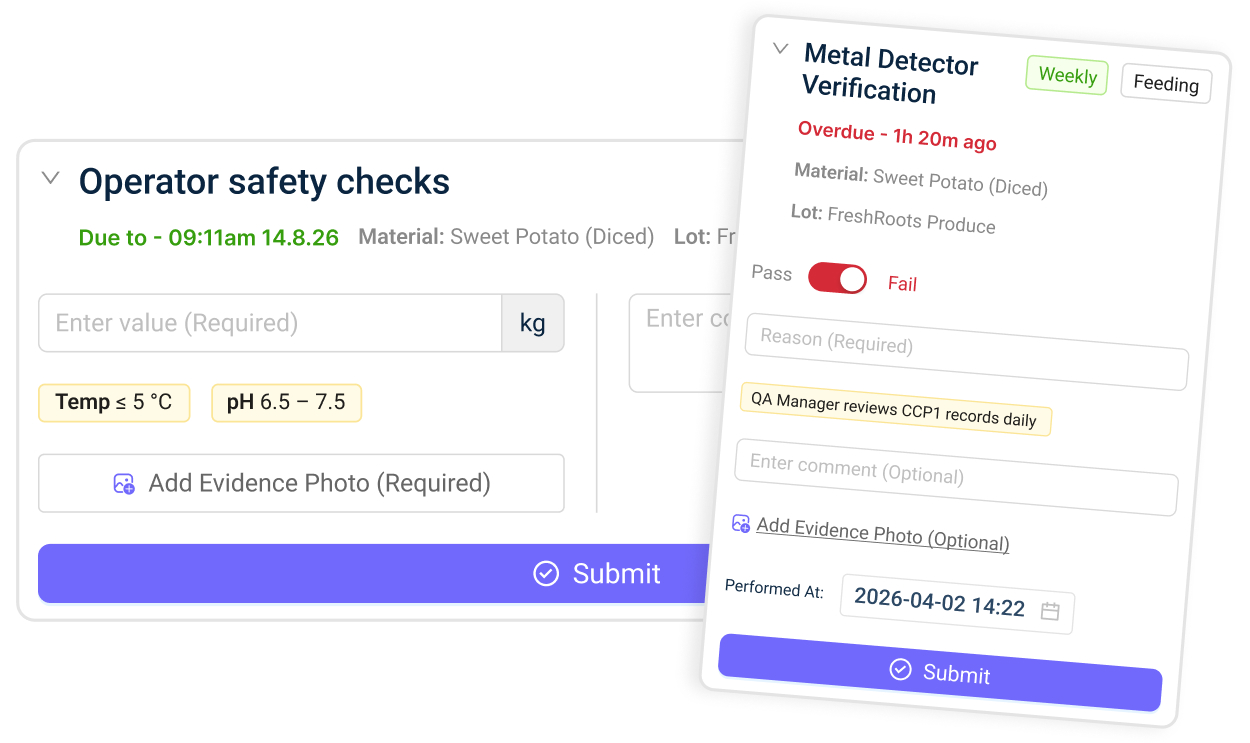
Task: Select the Weekly tag
Action: (1067, 75)
